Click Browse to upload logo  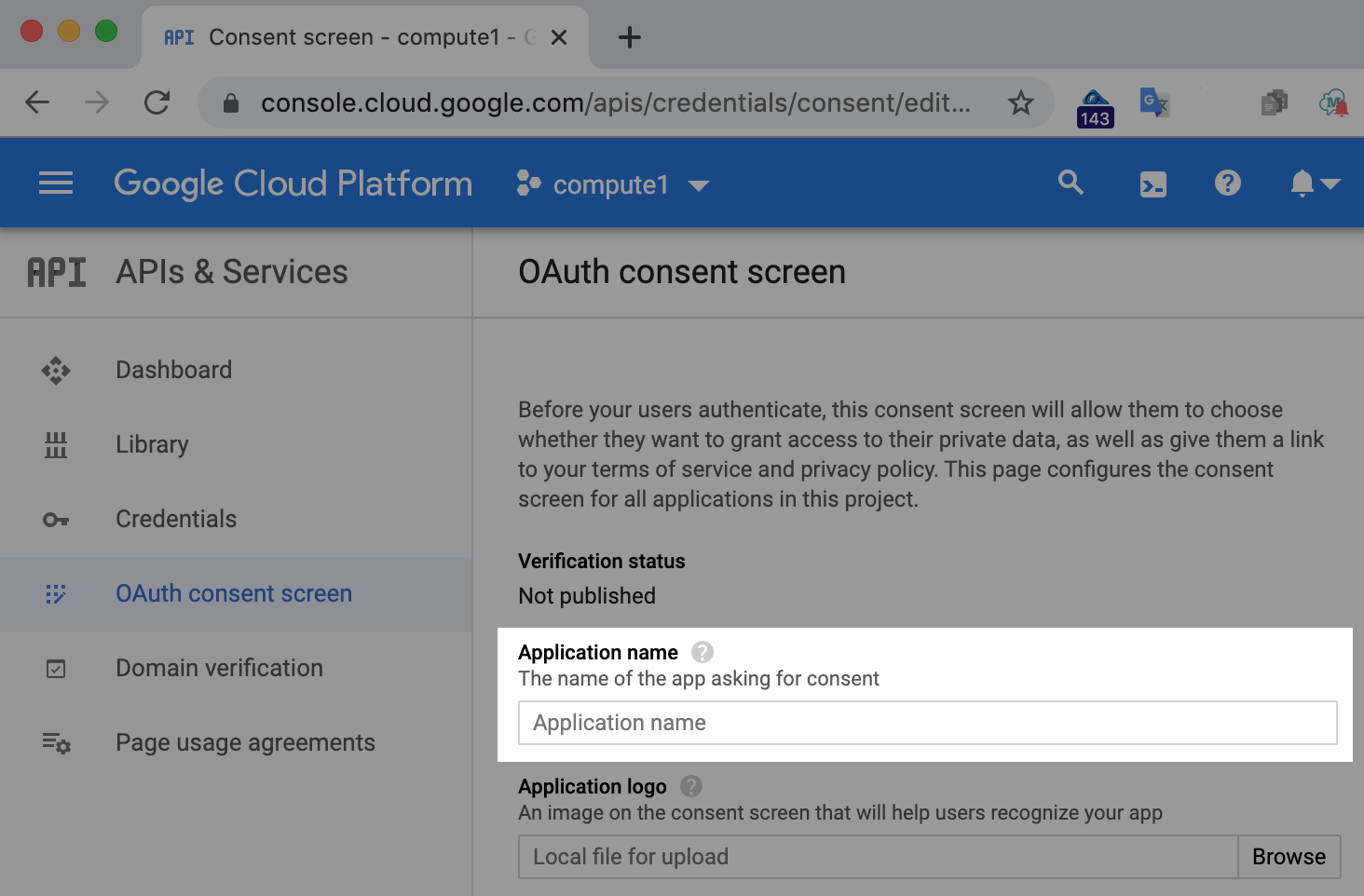pos(1289,857)
